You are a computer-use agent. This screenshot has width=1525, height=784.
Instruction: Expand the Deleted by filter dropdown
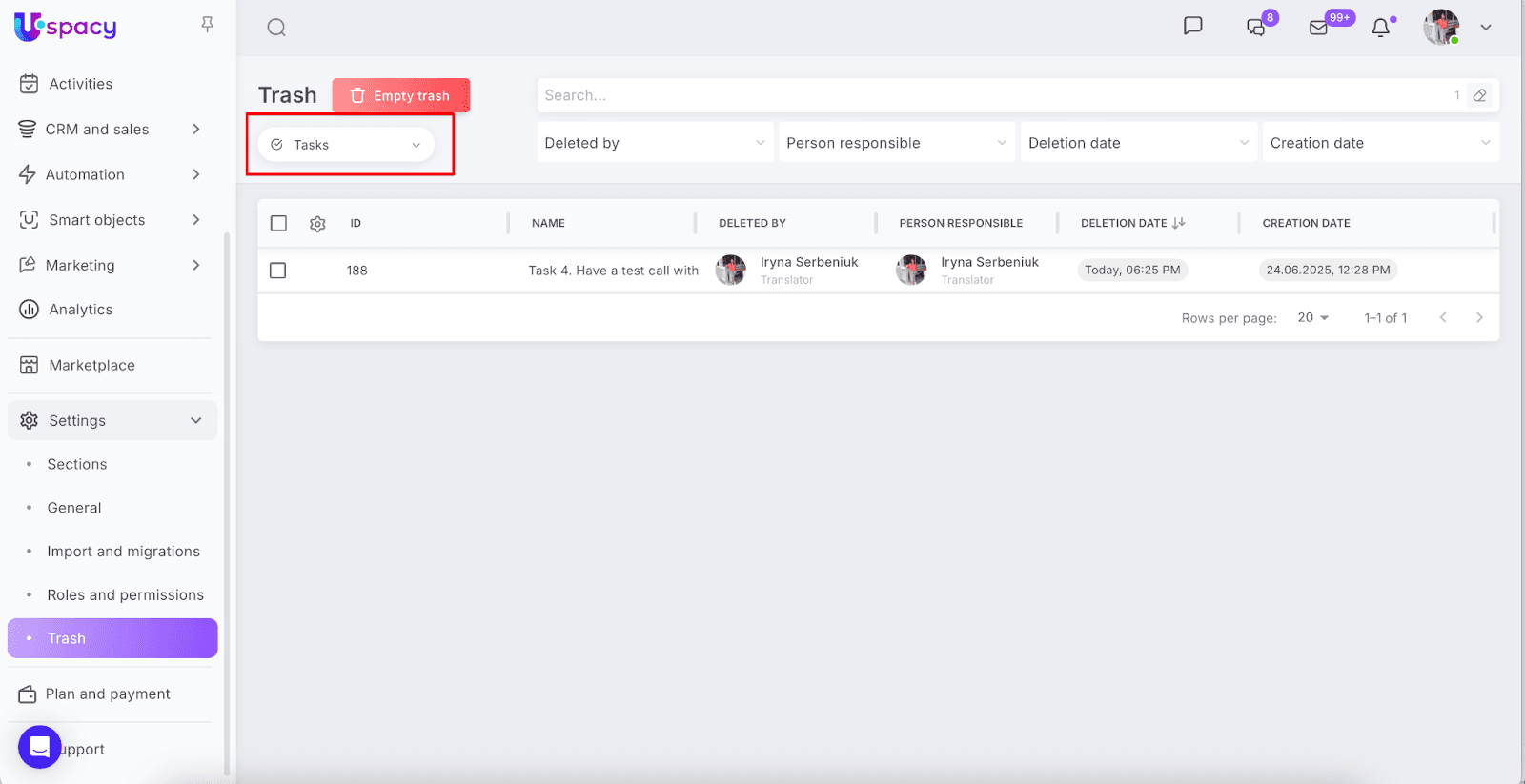pyautogui.click(x=655, y=143)
